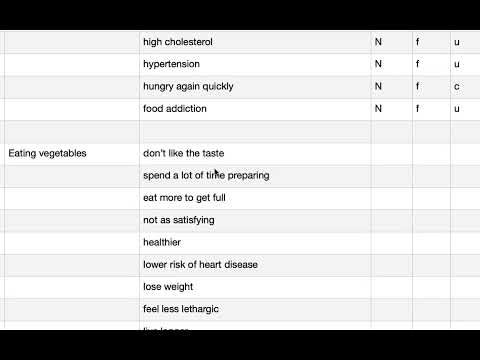Click the 'food addiction' cell
This screenshot has height=360, width=480.
[x=255, y=109]
